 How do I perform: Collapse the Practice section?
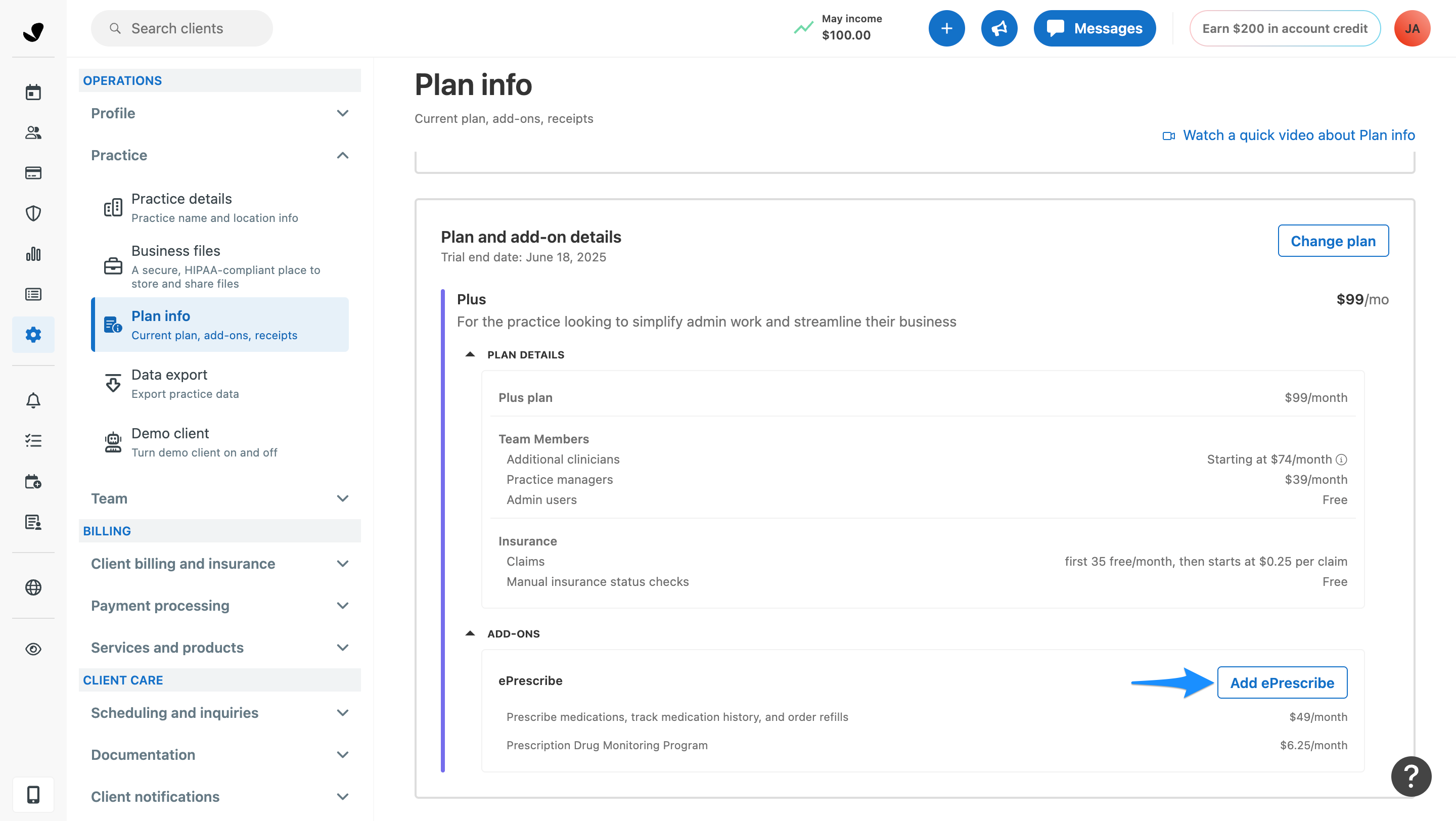(x=219, y=155)
